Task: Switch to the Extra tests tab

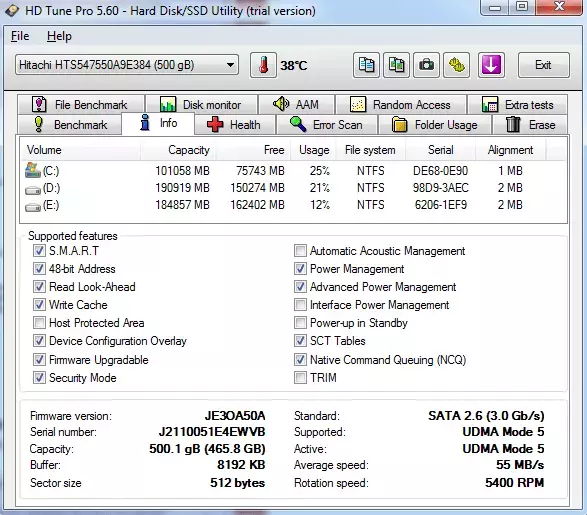Action: point(517,104)
